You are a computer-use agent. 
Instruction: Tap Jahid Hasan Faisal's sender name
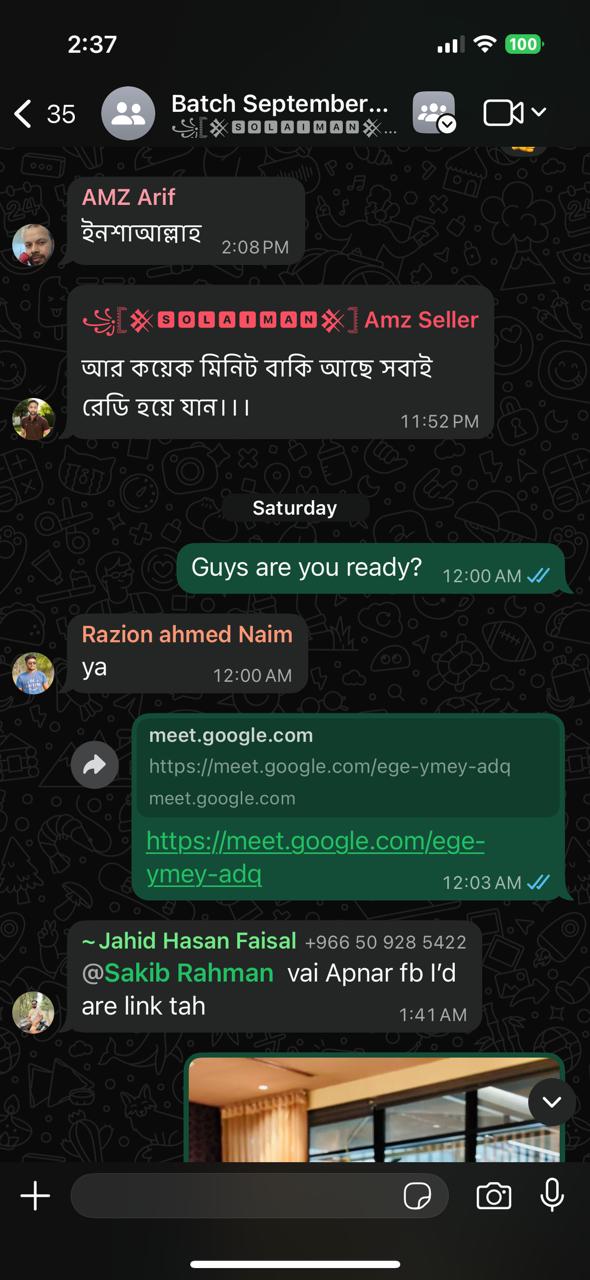coord(189,941)
